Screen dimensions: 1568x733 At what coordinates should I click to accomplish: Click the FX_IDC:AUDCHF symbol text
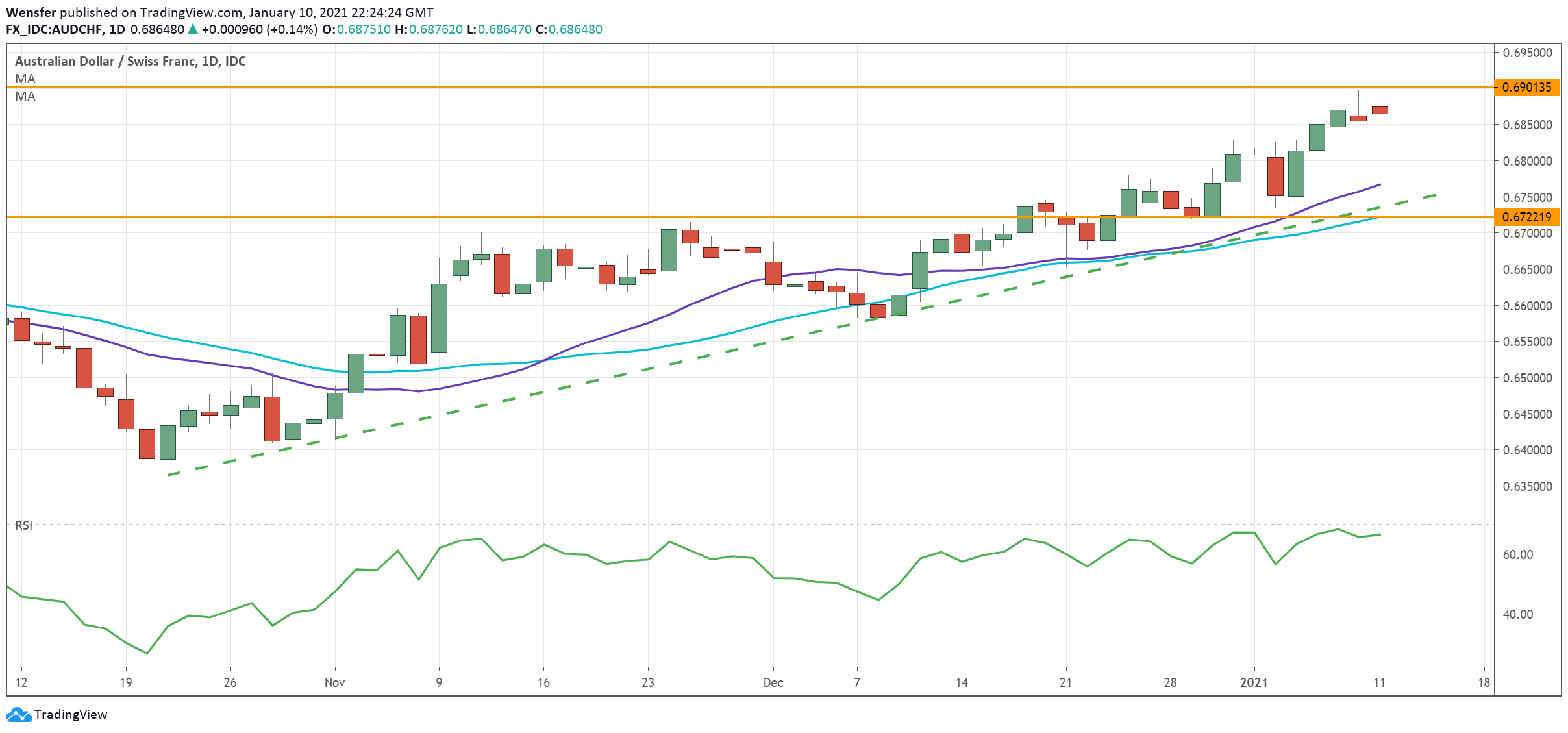click(x=55, y=29)
